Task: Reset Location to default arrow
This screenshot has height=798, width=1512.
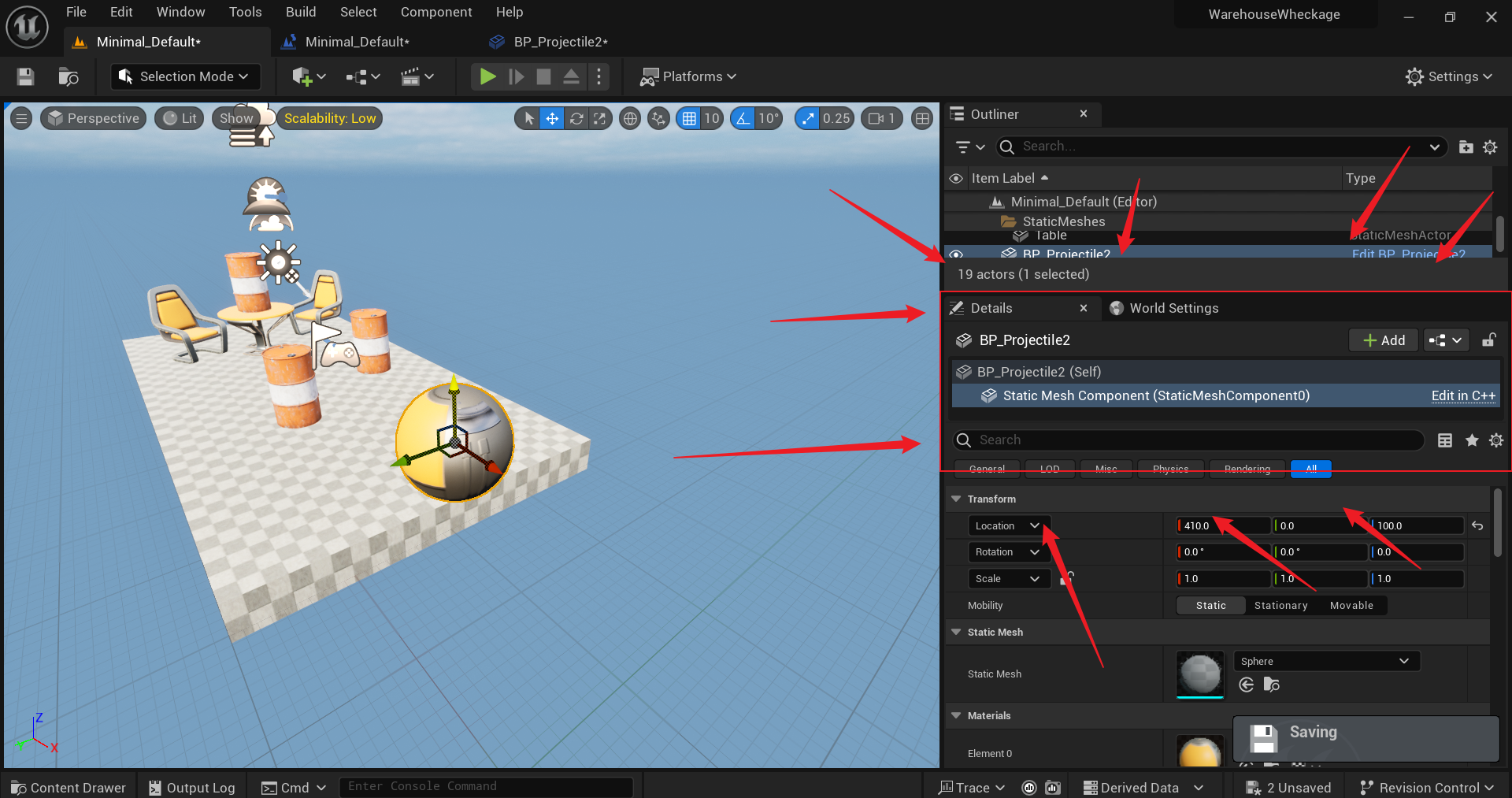Action: (1477, 525)
